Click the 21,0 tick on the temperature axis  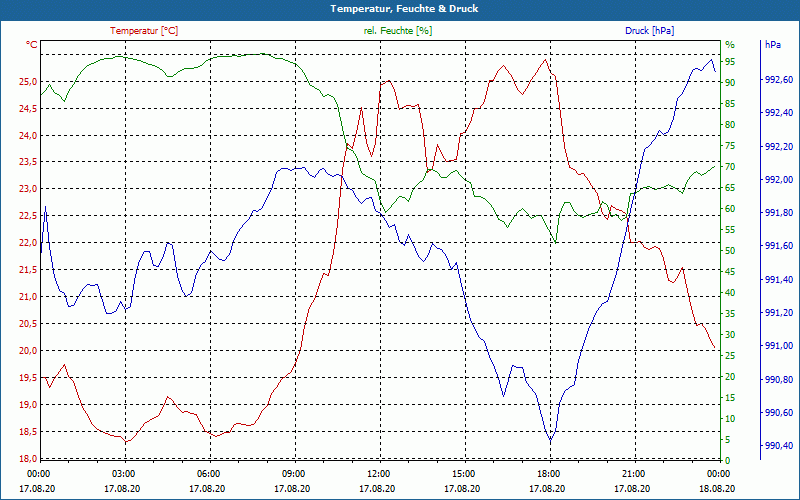click(x=29, y=297)
